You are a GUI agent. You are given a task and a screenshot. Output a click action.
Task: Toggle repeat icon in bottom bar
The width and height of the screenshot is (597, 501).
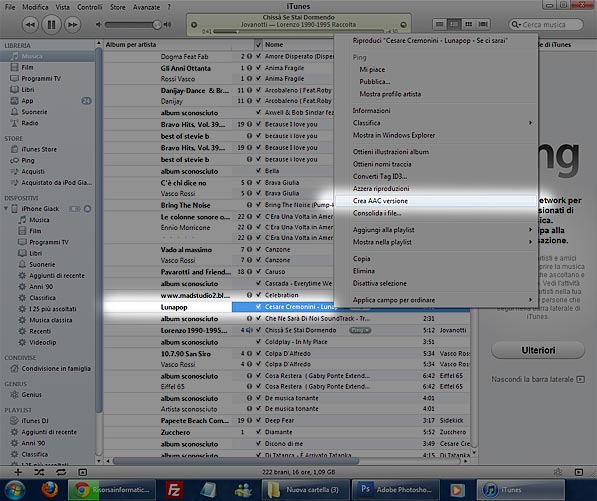coord(61,472)
